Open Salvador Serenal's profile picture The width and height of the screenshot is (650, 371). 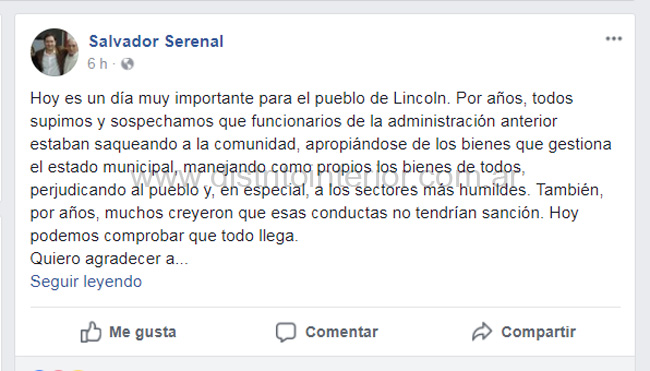pyautogui.click(x=54, y=52)
